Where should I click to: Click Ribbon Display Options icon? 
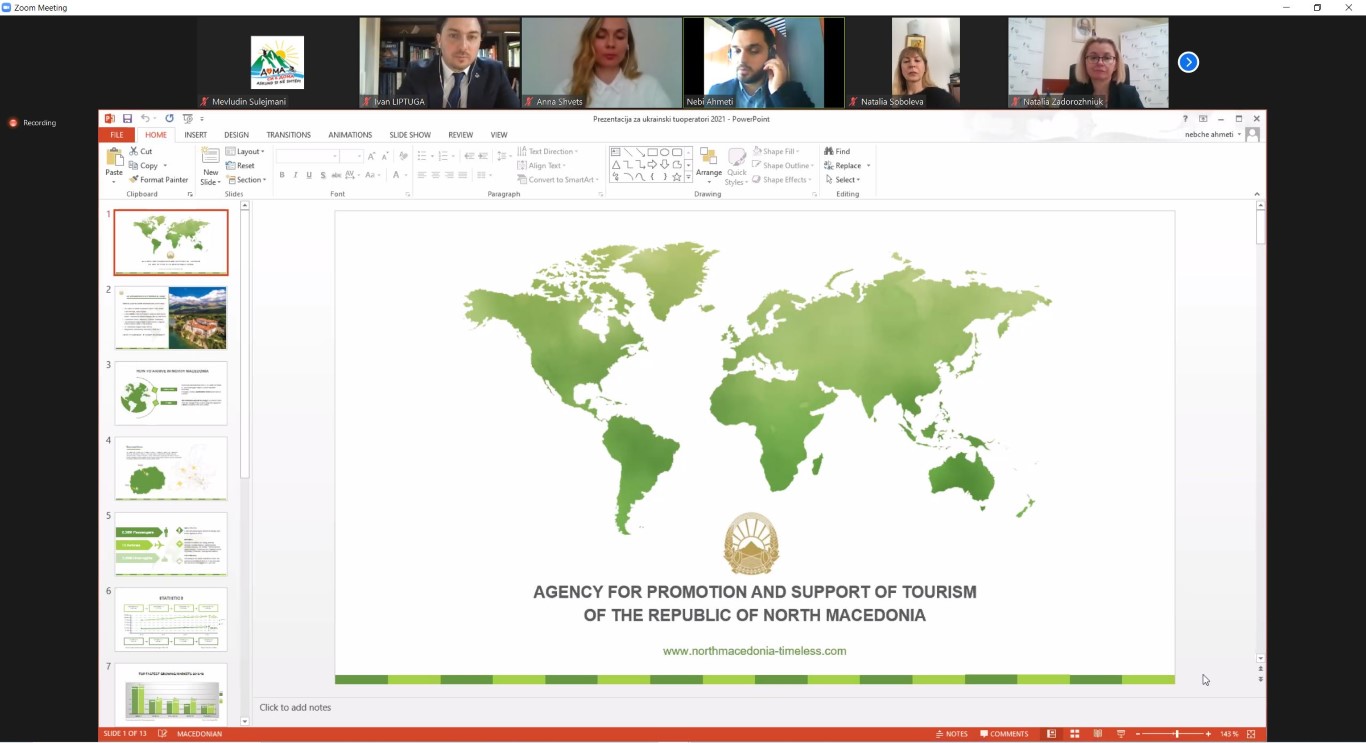(x=1203, y=119)
